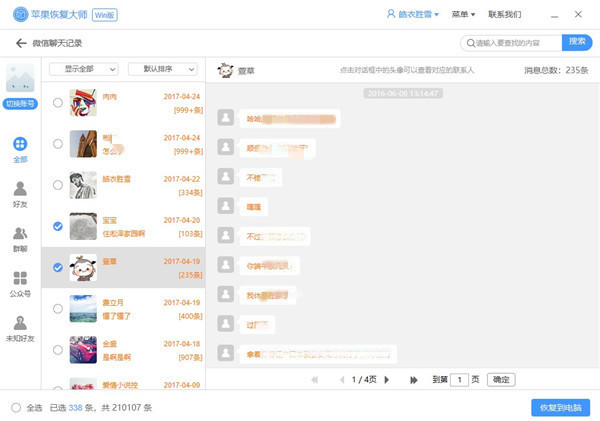
Task: Click the account picture above 切换账号
Action: pyautogui.click(x=20, y=78)
